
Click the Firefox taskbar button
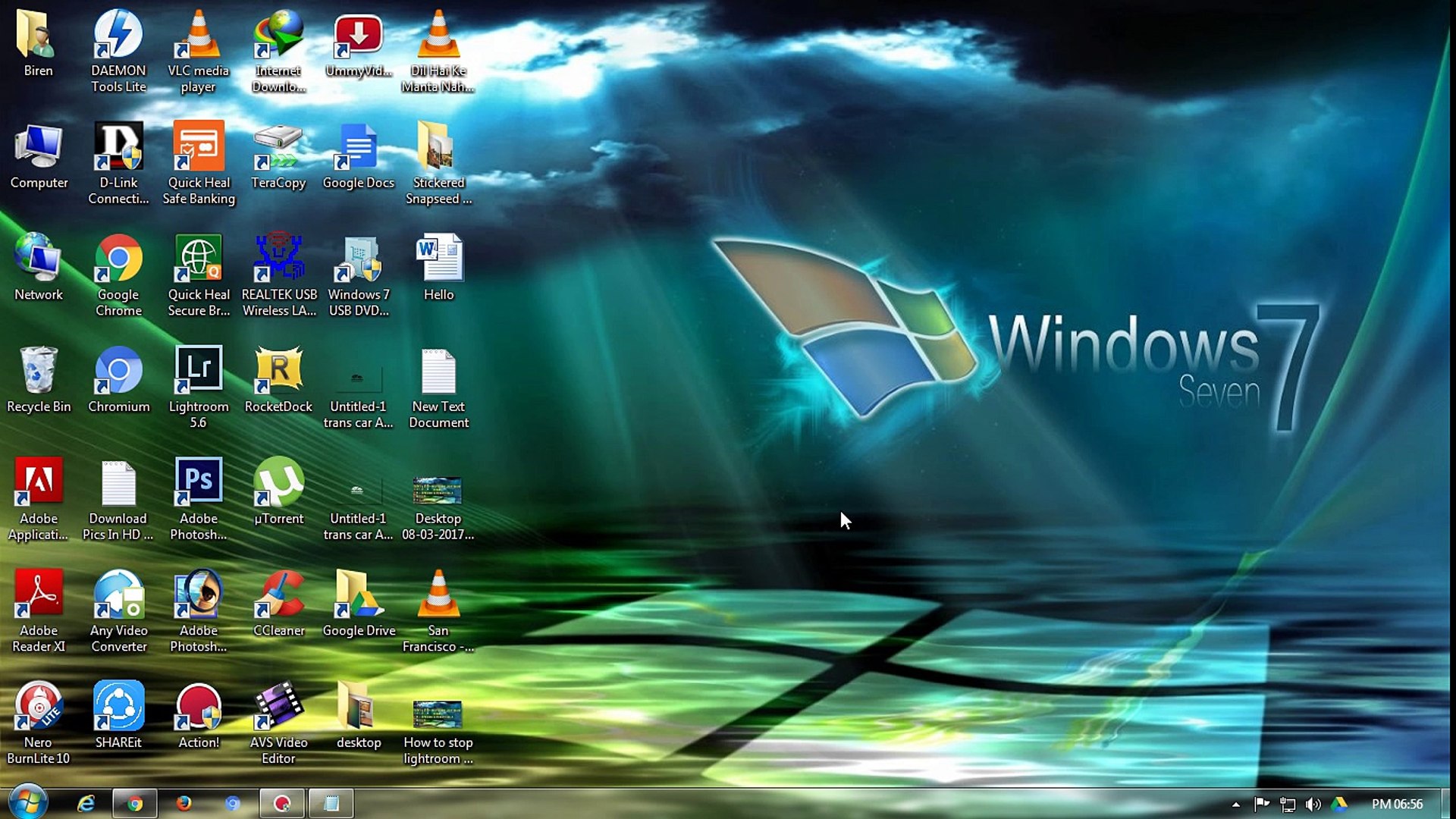click(x=184, y=804)
